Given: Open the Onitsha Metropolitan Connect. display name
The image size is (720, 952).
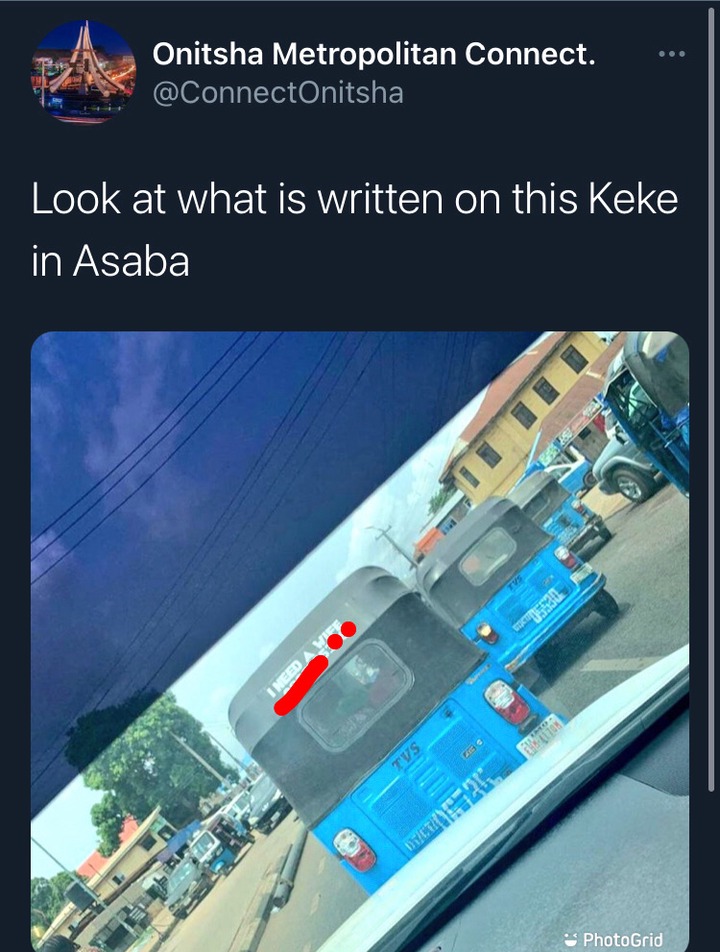Looking at the screenshot, I should (x=373, y=54).
